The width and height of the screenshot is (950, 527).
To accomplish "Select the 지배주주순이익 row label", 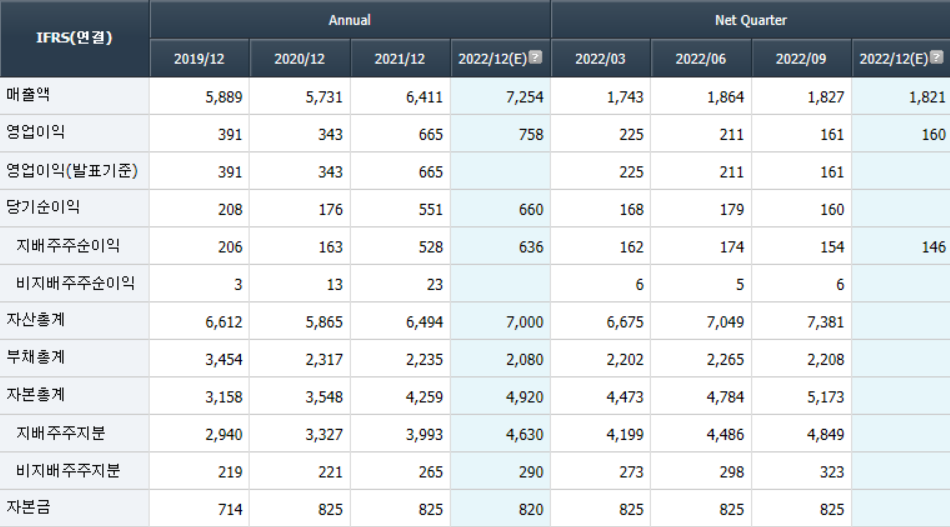I will (68, 245).
